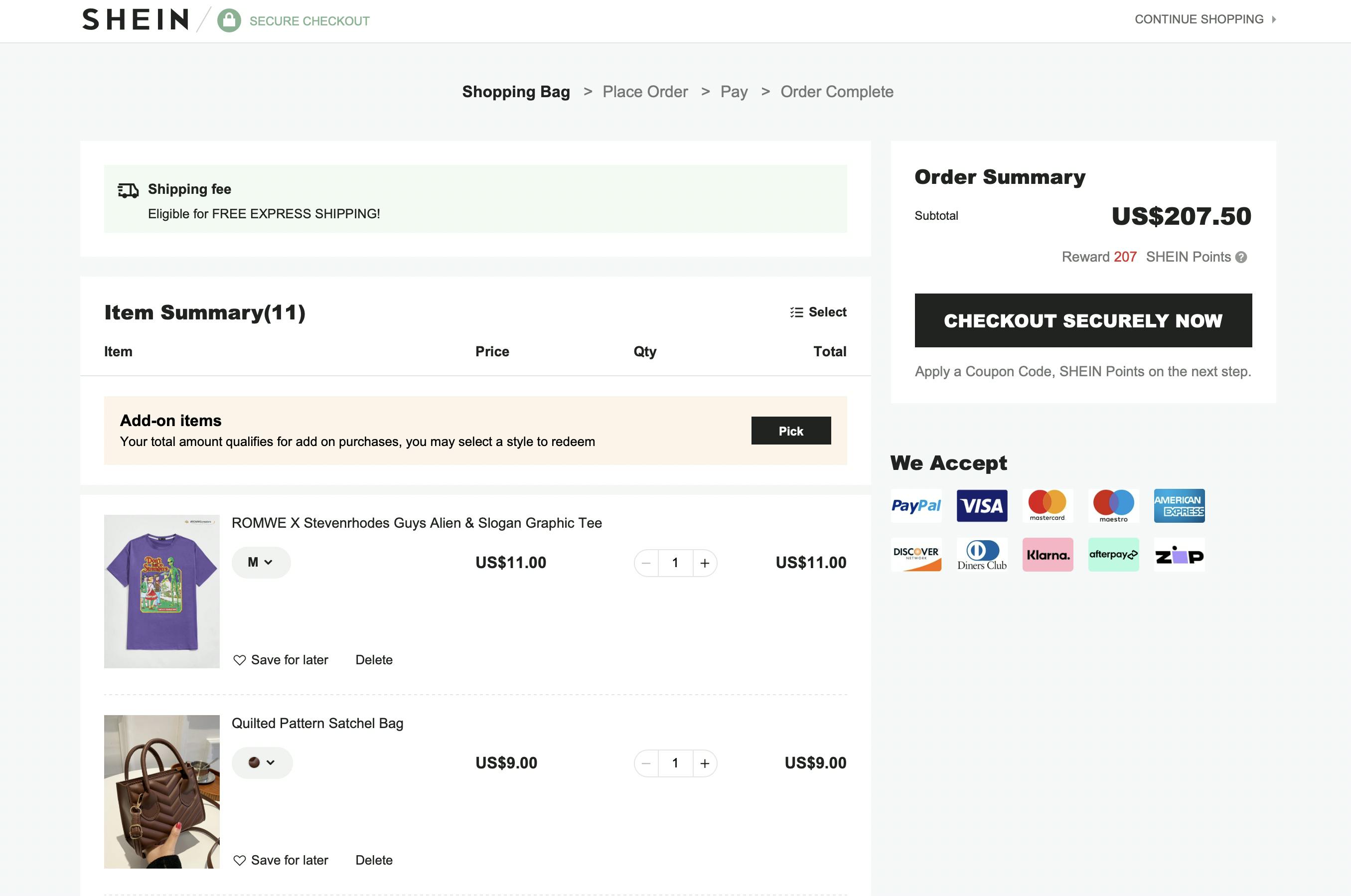Click the PayPal payment icon
This screenshot has height=896, width=1351.
click(915, 505)
